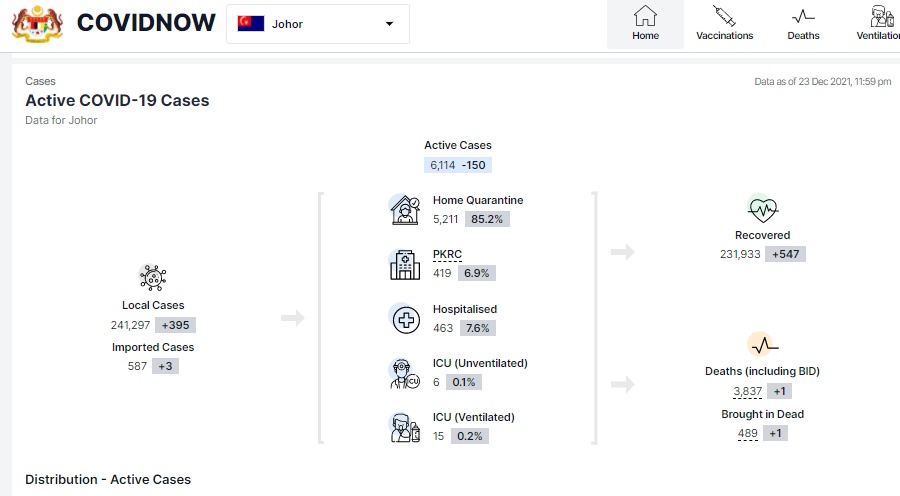Click the ICU (Ventilated) patient icon
Screen dimensions: 900x496
(404, 427)
